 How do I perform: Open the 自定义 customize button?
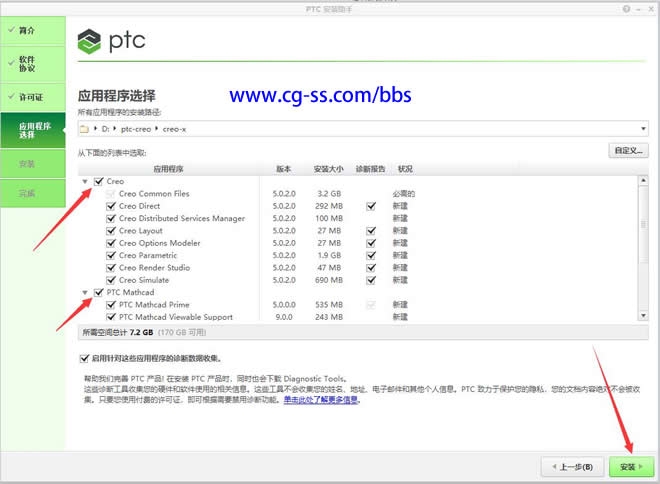628,151
